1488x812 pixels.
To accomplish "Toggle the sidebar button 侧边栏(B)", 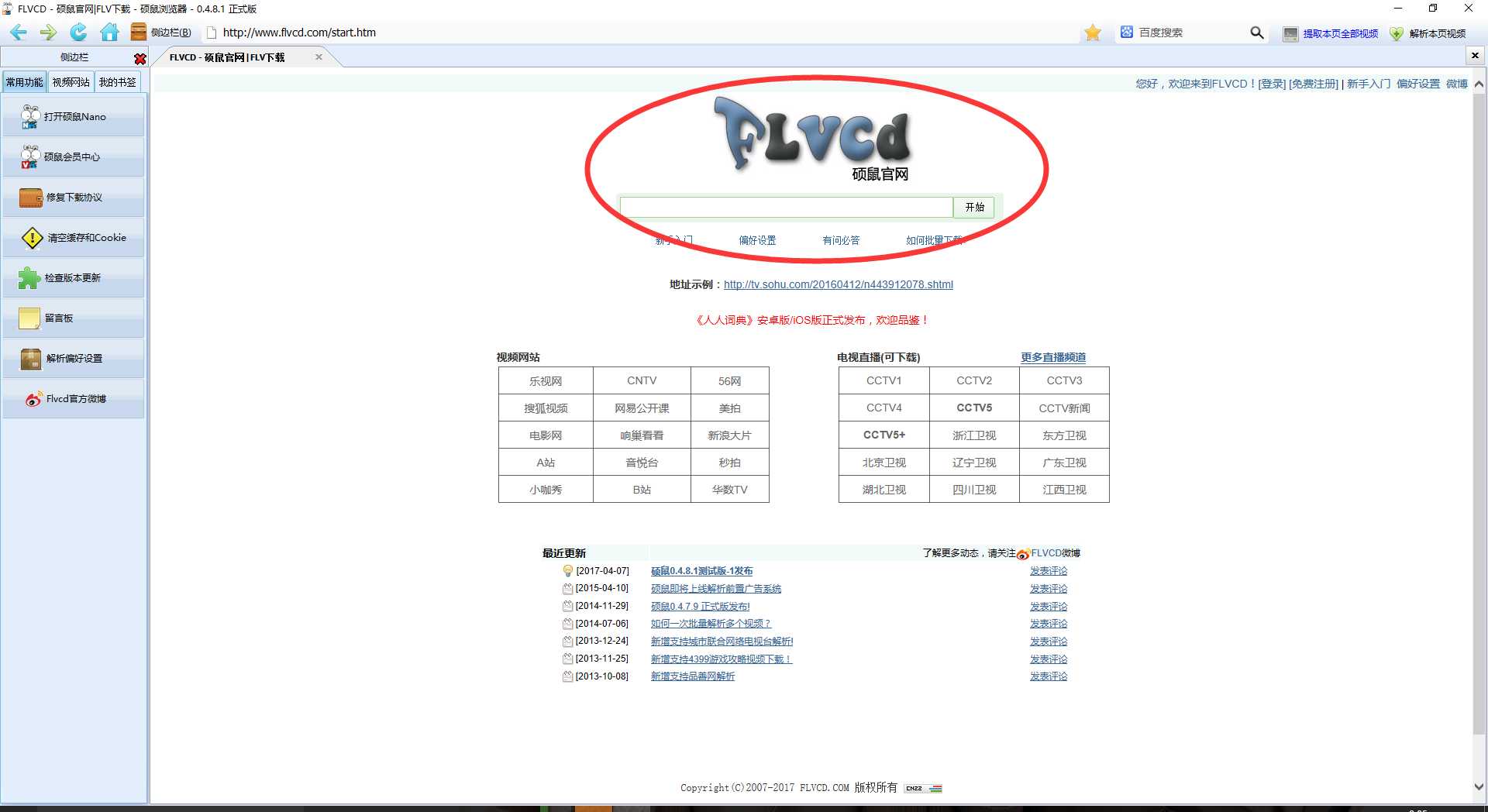I will pyautogui.click(x=161, y=33).
